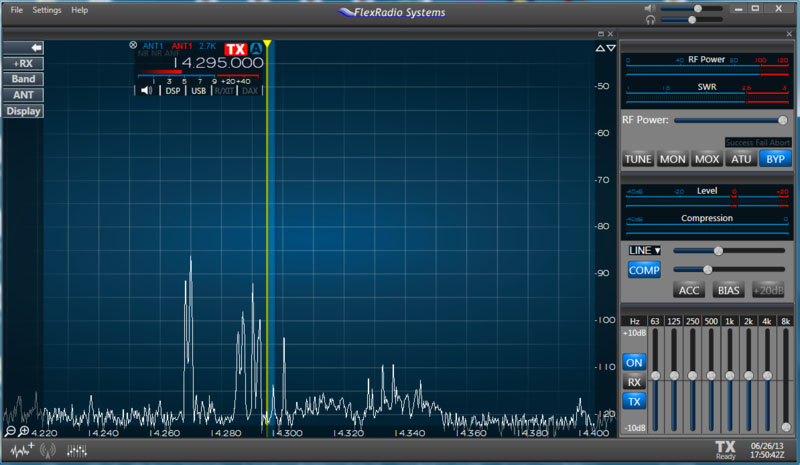Open the Band side menu

pyautogui.click(x=23, y=79)
